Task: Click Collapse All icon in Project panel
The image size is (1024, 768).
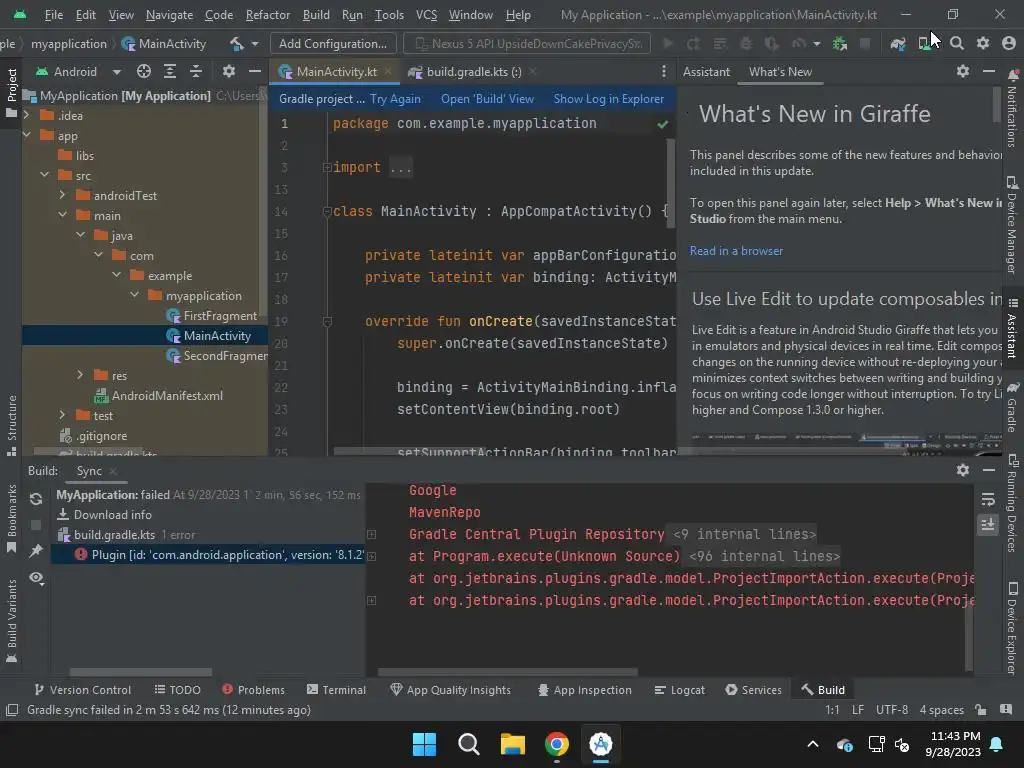Action: pos(195,71)
